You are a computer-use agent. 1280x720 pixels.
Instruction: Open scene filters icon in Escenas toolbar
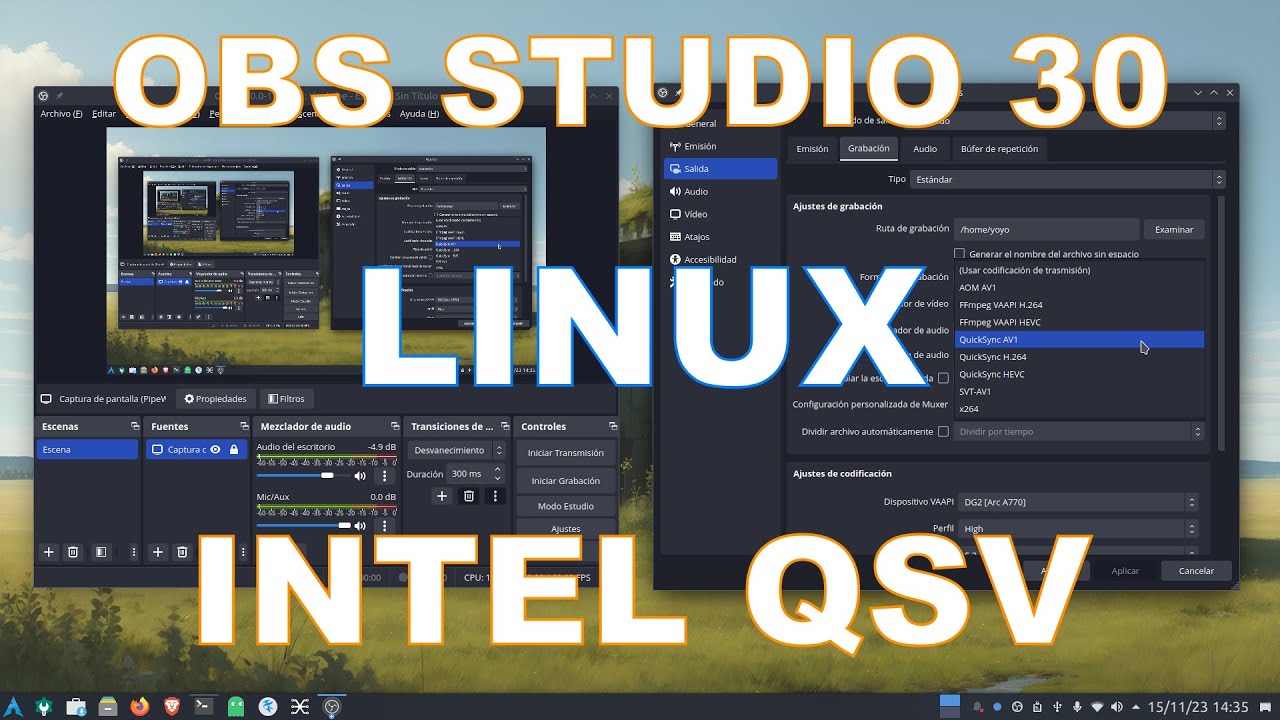(x=101, y=552)
